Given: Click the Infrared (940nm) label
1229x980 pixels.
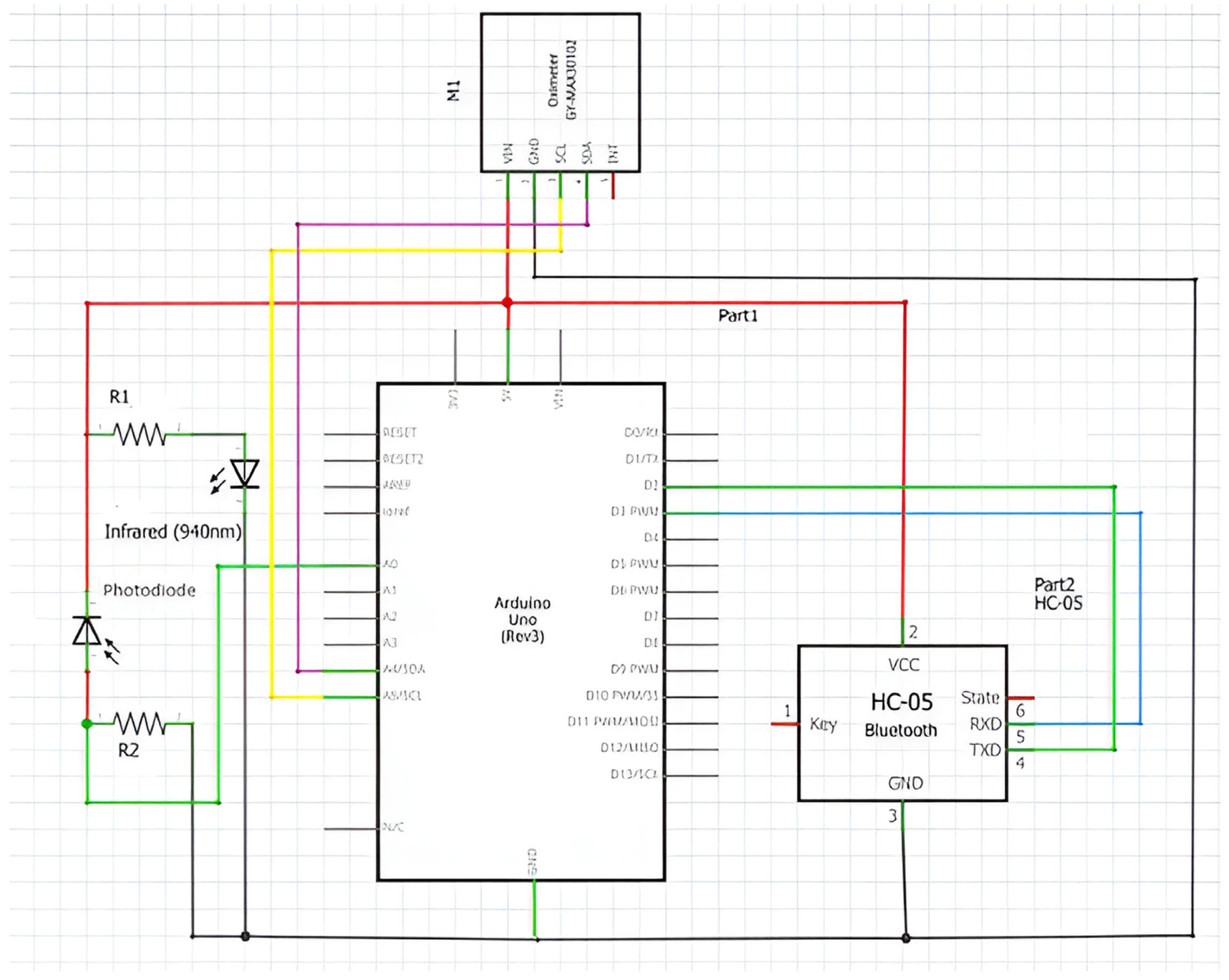Looking at the screenshot, I should click(173, 532).
